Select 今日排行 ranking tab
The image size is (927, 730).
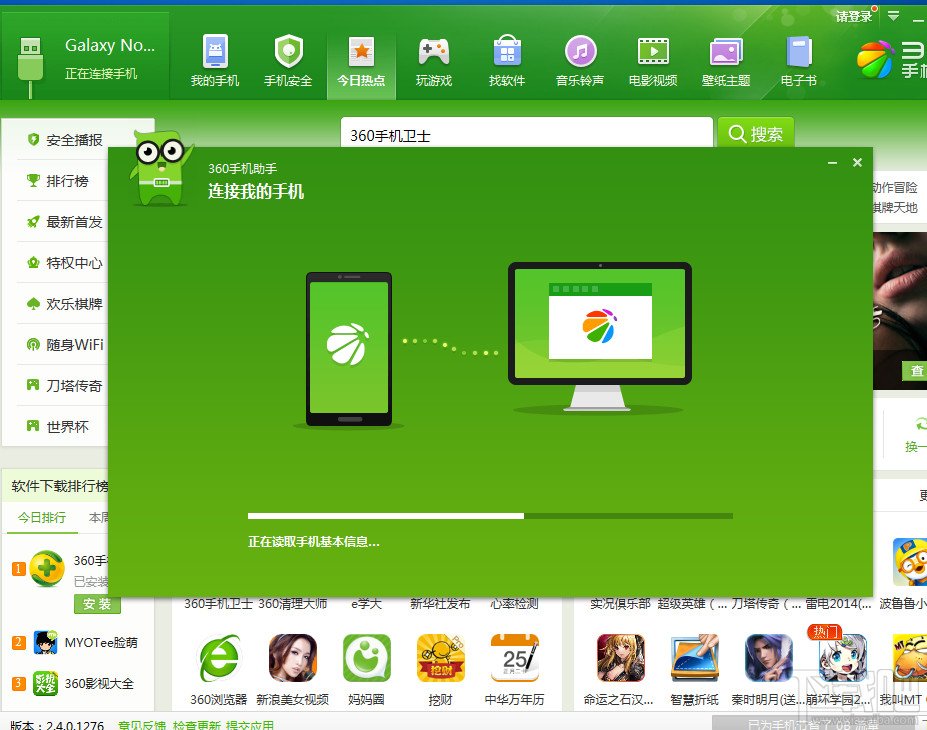[x=41, y=518]
